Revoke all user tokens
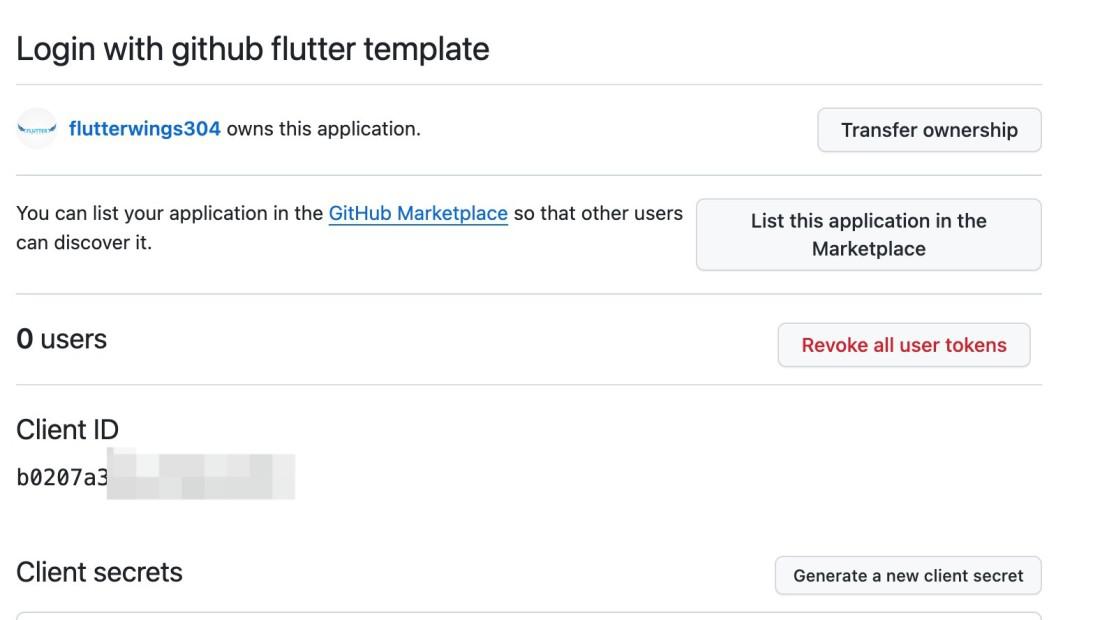This screenshot has width=1100, height=620. (903, 345)
